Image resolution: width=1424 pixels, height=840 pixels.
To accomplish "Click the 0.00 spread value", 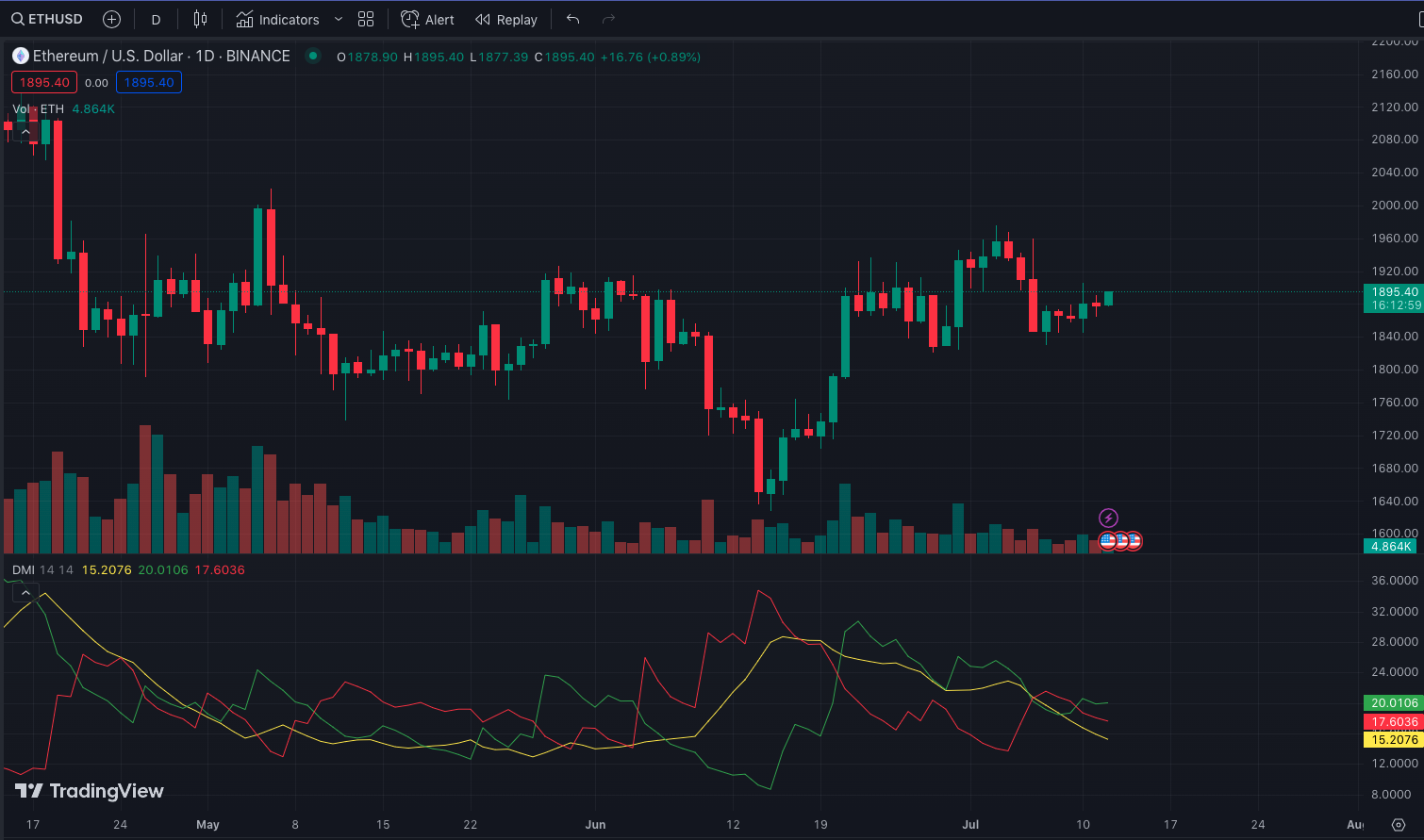I will (96, 83).
